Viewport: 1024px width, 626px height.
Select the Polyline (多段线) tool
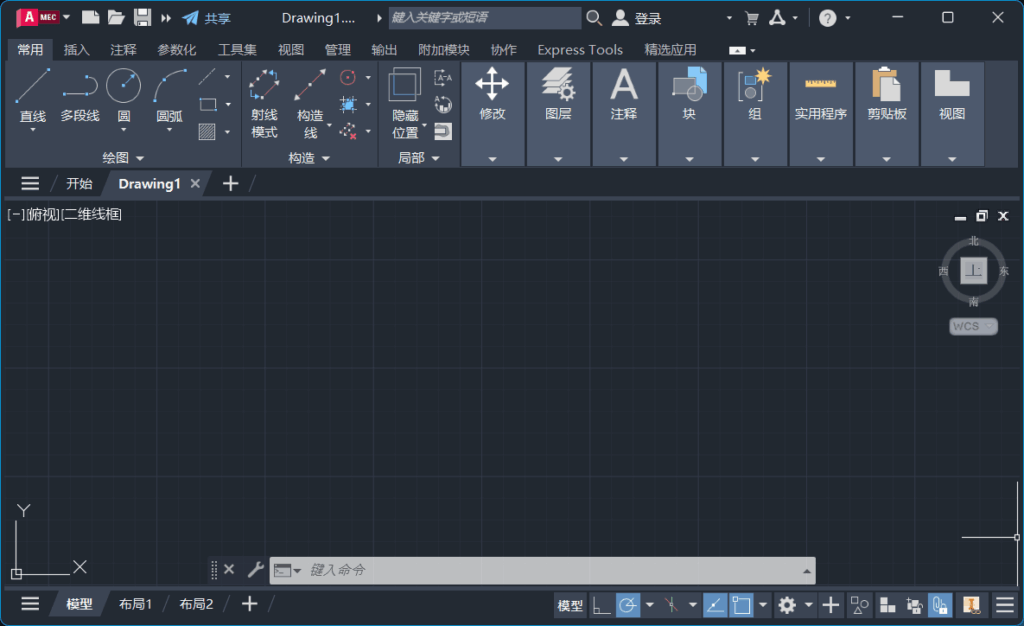tap(79, 100)
